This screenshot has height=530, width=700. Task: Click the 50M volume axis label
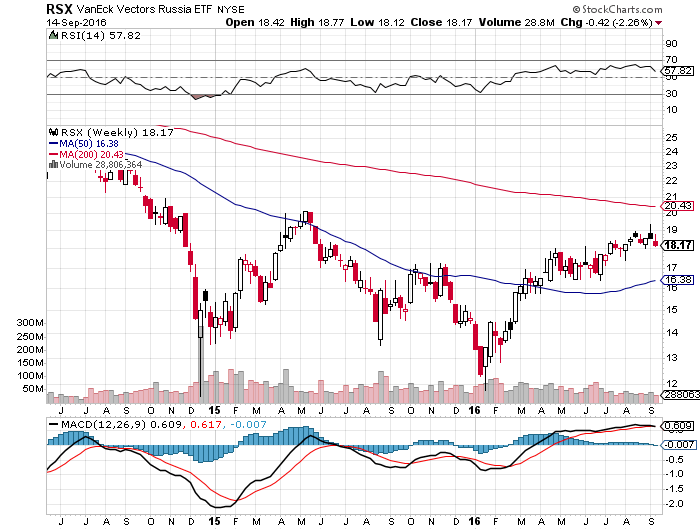(33, 389)
